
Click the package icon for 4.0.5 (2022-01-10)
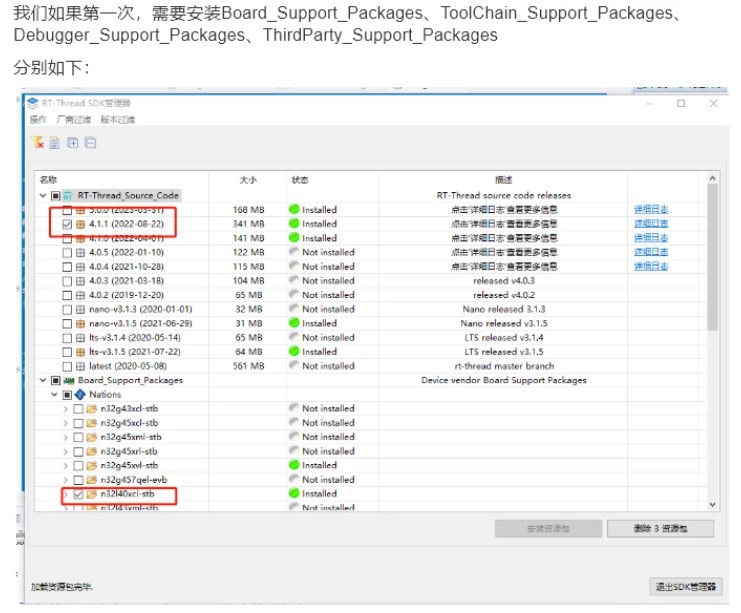(x=80, y=253)
